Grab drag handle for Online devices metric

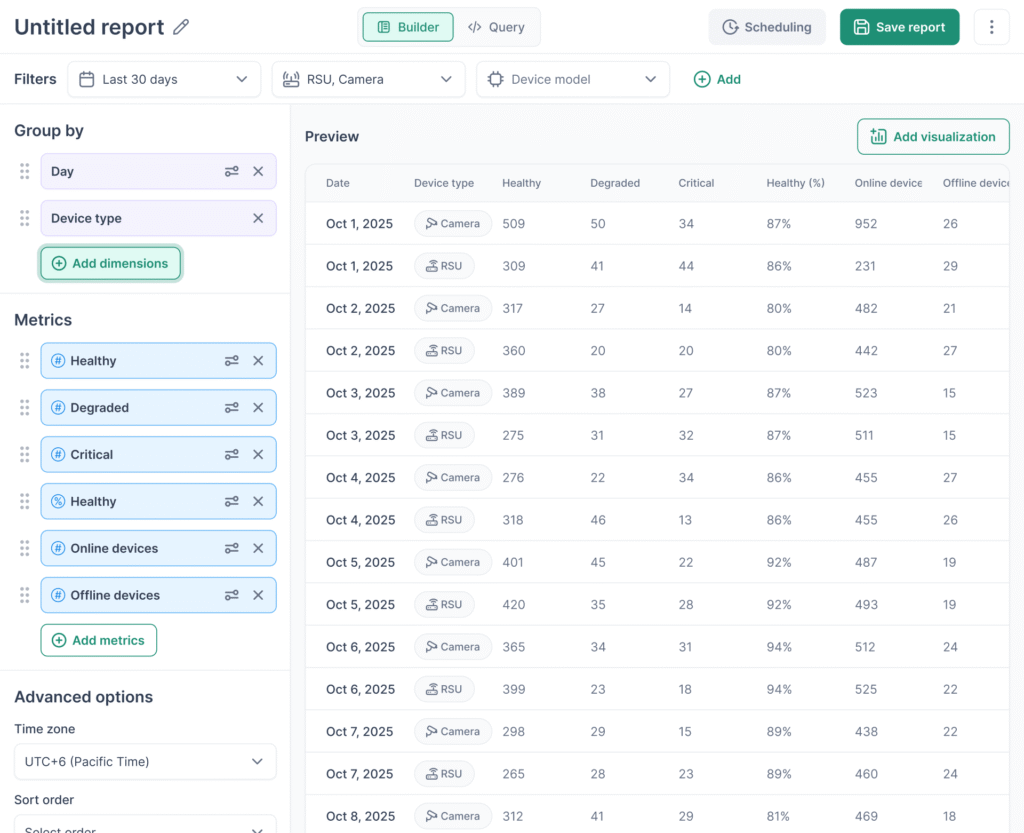[x=25, y=548]
